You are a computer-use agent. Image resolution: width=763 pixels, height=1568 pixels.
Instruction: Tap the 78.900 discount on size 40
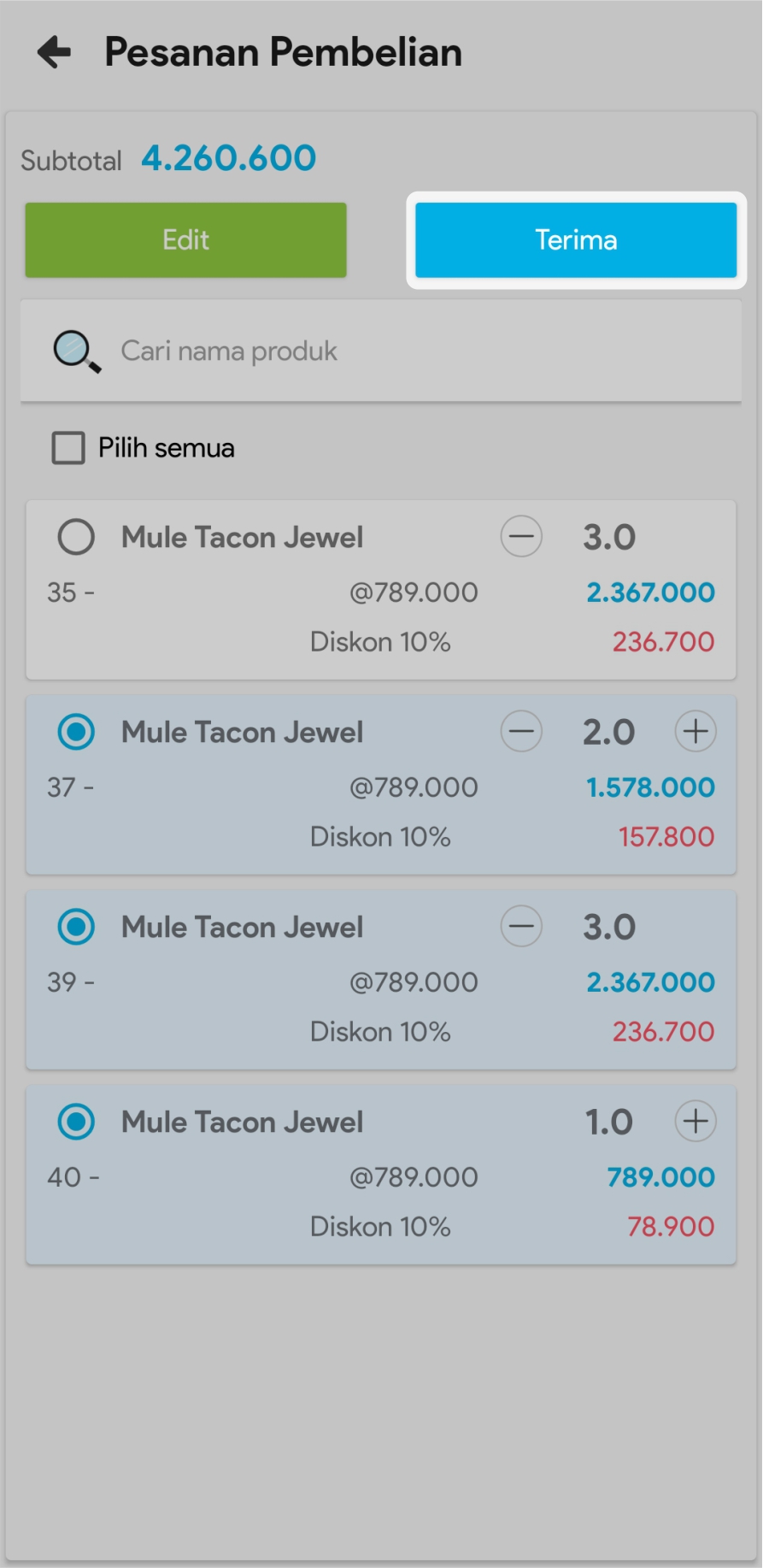point(671,1227)
